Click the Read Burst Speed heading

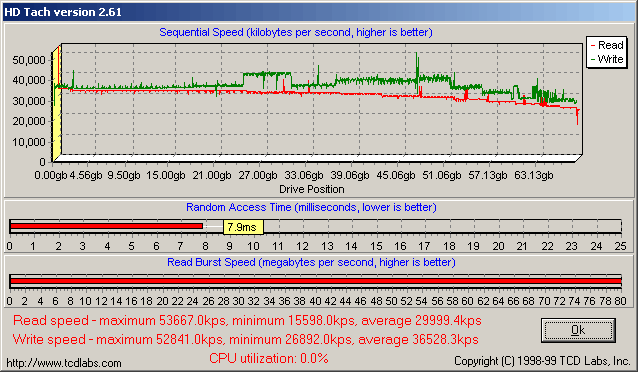pos(311,262)
